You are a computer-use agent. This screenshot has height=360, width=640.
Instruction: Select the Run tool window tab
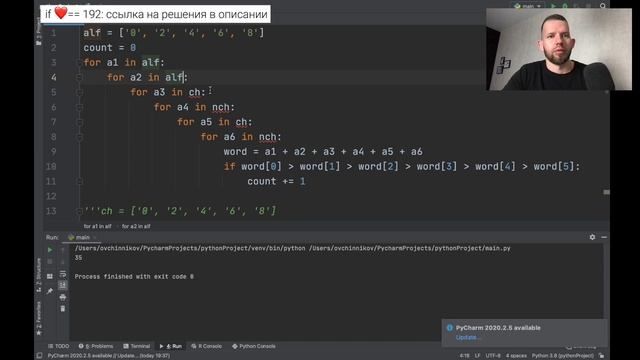coord(171,346)
